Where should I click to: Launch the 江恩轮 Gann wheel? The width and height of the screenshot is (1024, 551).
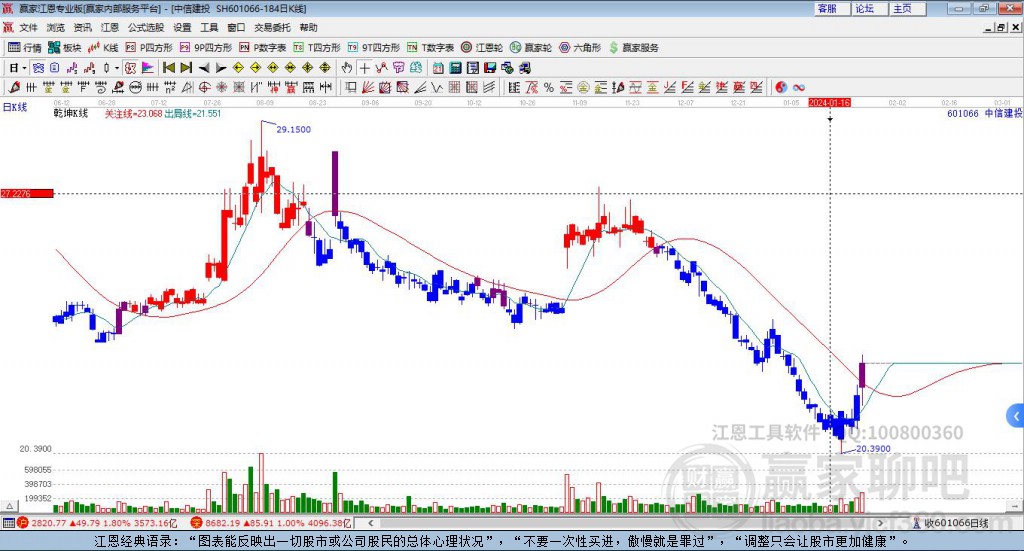[482, 48]
